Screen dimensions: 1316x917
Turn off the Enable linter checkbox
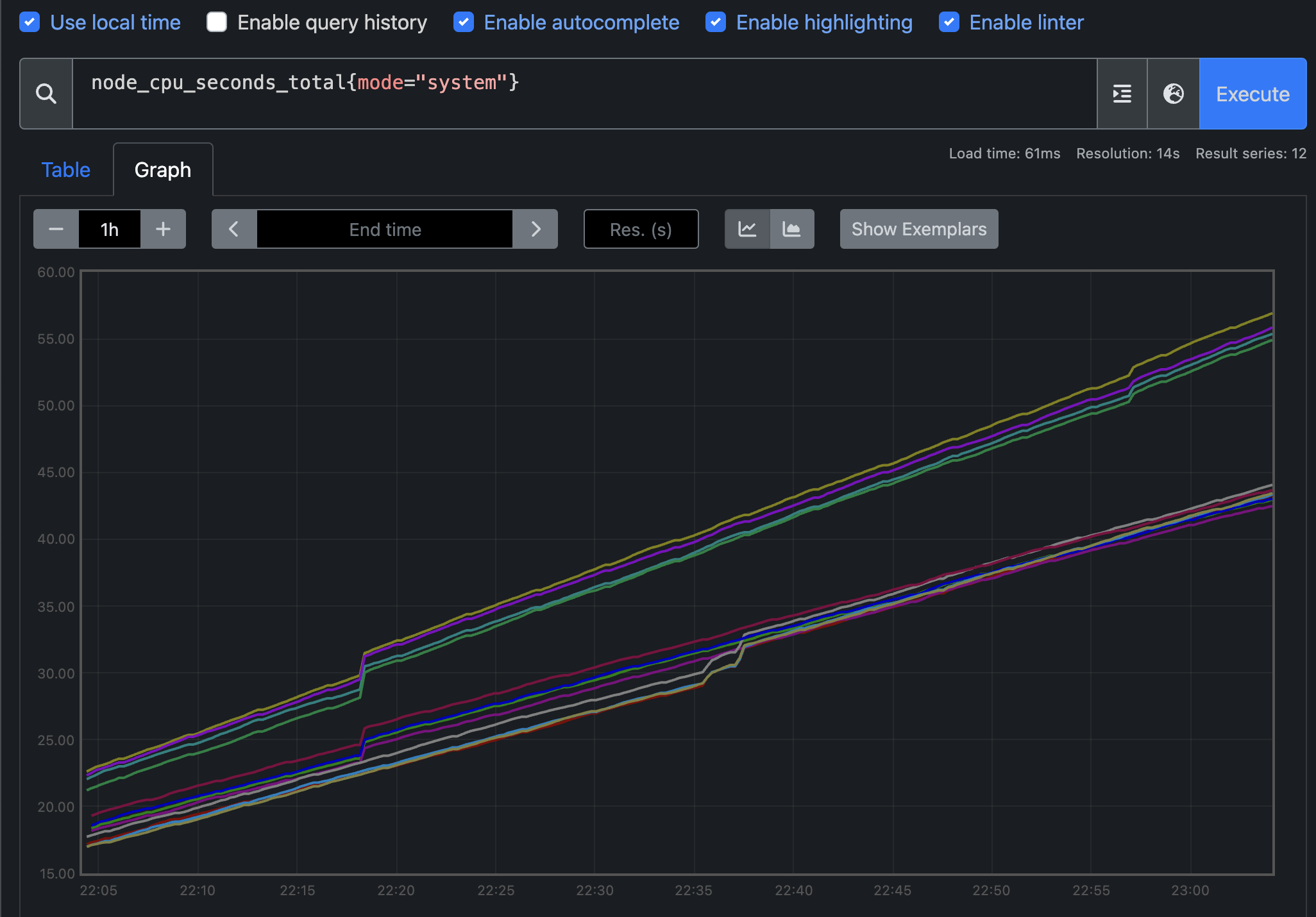point(949,22)
